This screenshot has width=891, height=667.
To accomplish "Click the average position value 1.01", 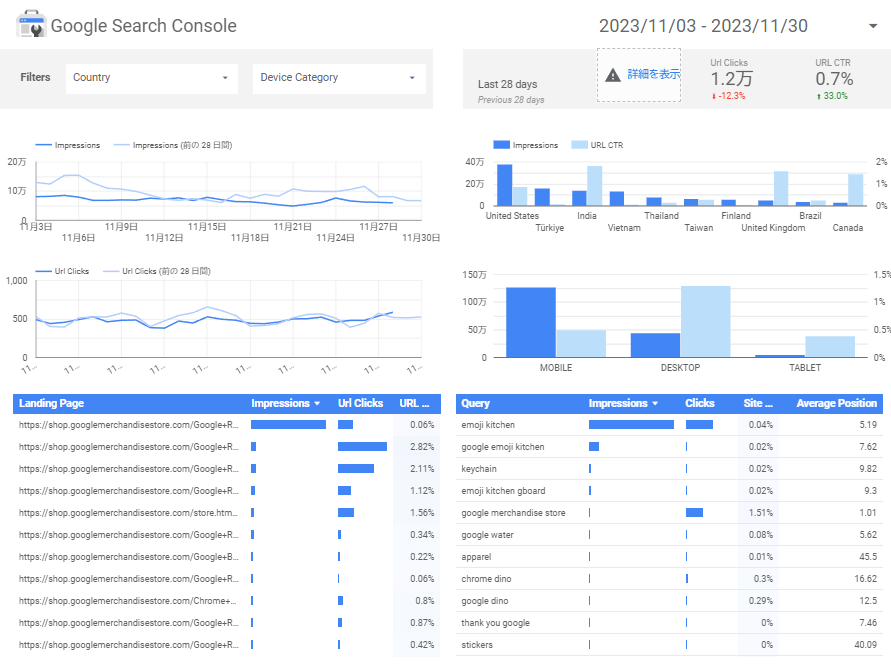I will pyautogui.click(x=868, y=512).
